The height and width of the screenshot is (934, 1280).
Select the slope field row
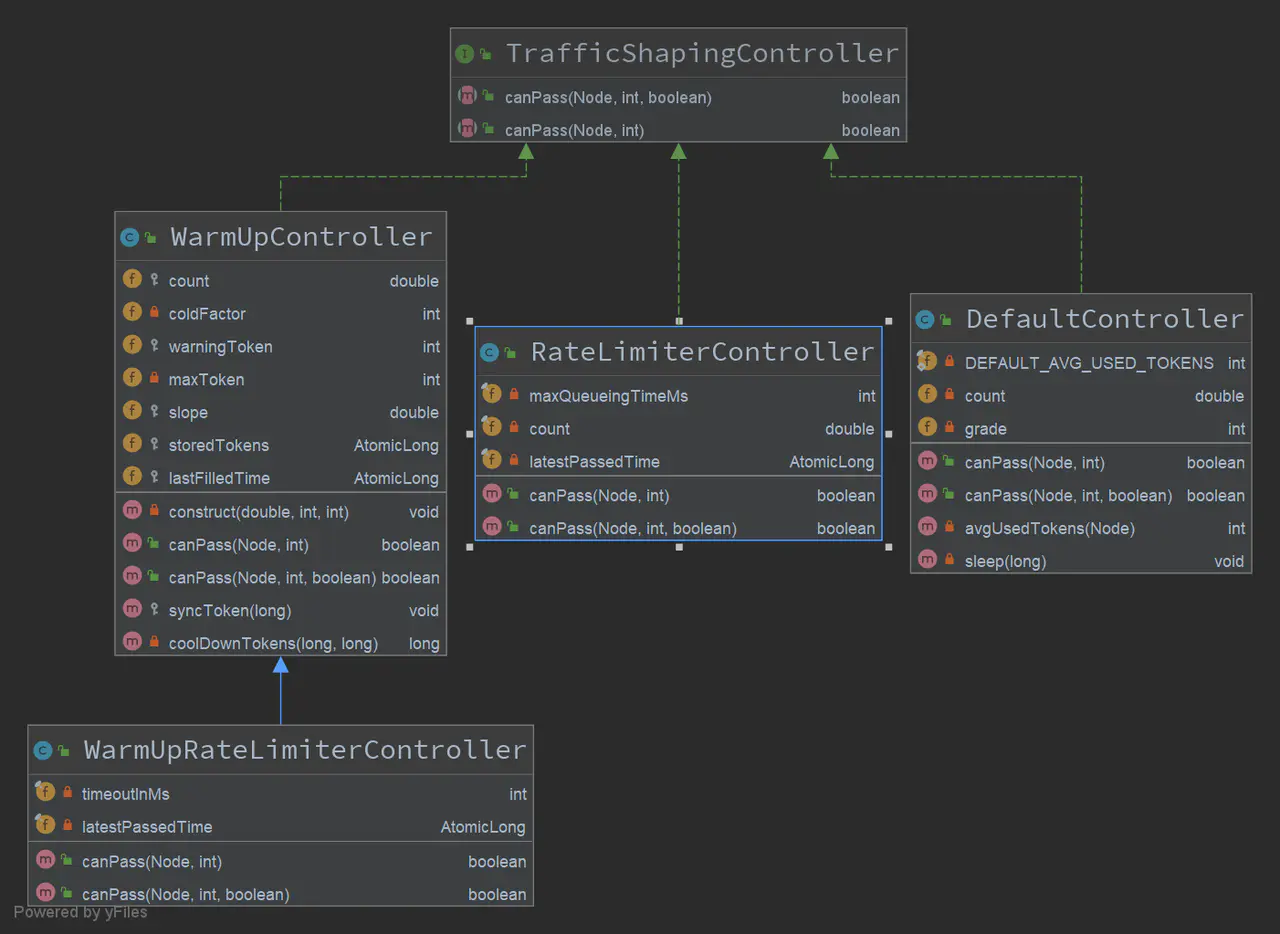[x=281, y=412]
